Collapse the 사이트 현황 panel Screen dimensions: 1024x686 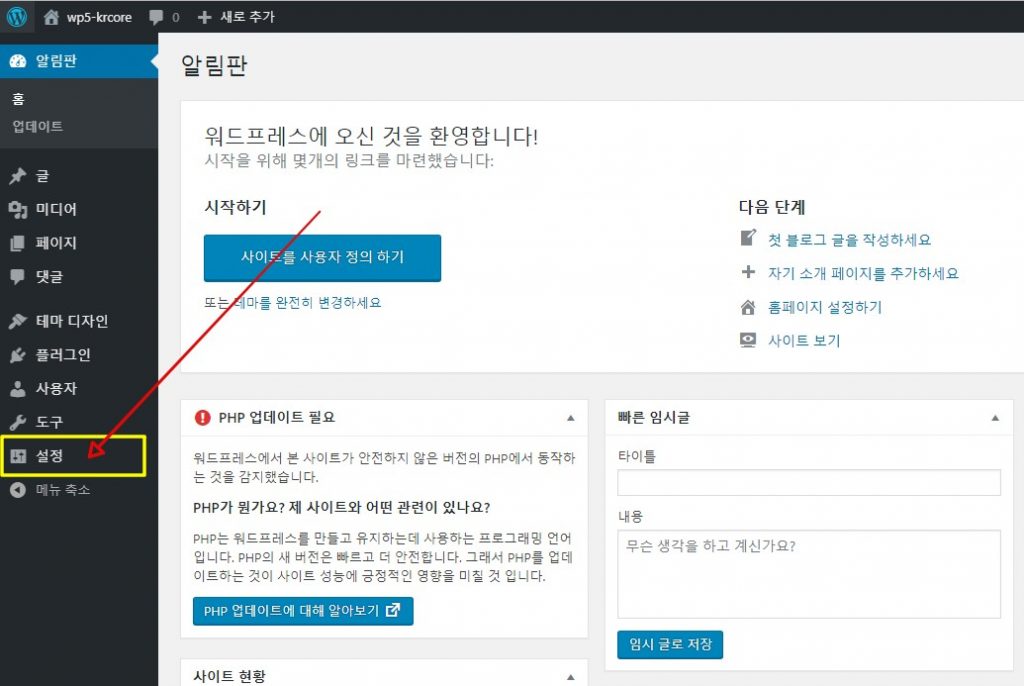pyautogui.click(x=571, y=677)
